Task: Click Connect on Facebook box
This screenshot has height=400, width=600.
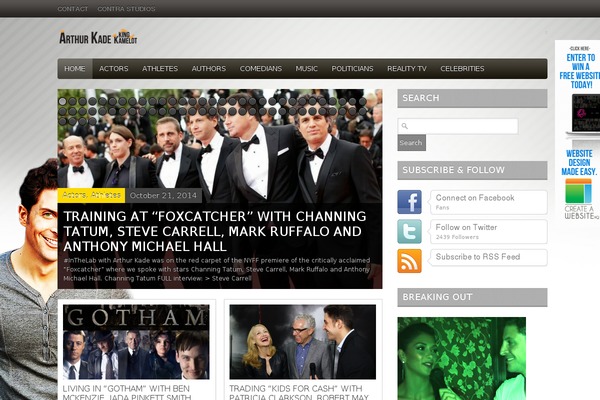Action: click(x=489, y=202)
